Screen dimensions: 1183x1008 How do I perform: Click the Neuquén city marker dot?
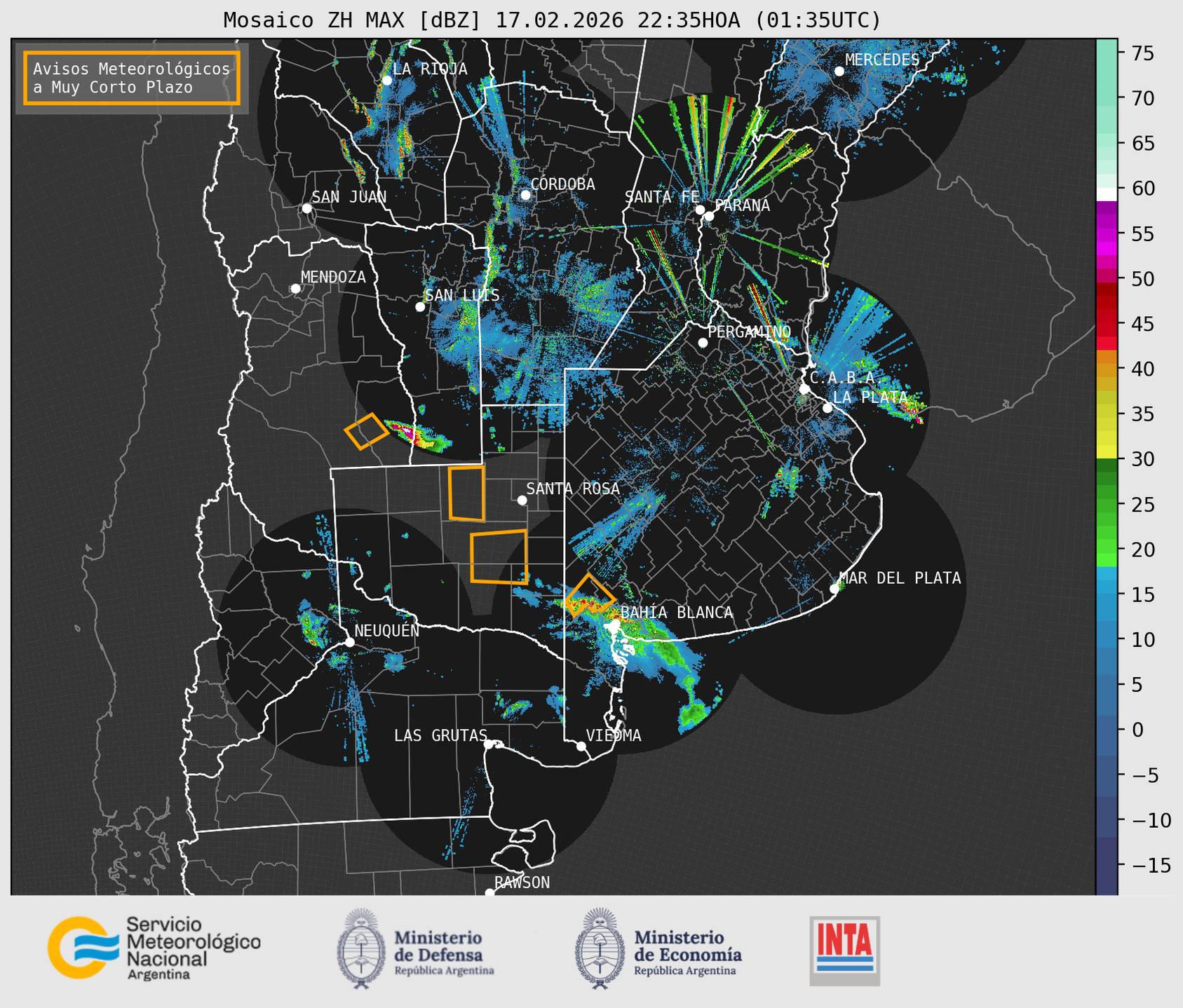pos(349,642)
